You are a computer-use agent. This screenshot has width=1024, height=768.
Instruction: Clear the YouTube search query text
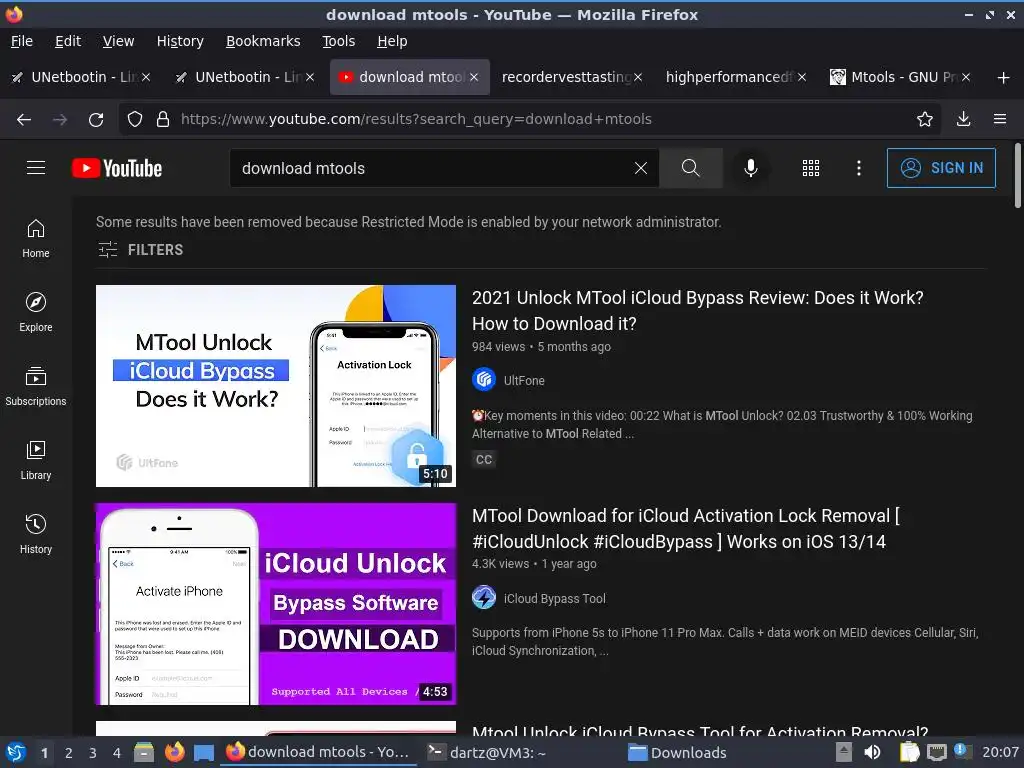pos(641,168)
